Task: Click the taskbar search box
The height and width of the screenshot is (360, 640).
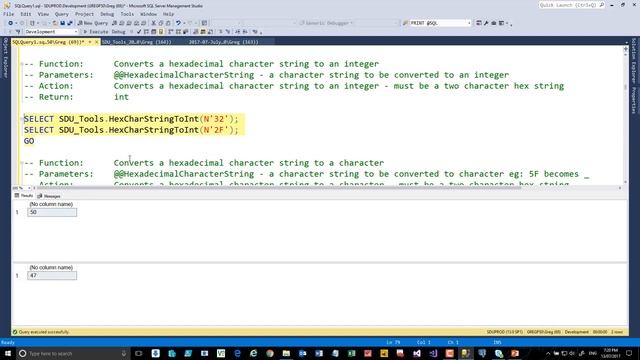Action: [x=73, y=353]
